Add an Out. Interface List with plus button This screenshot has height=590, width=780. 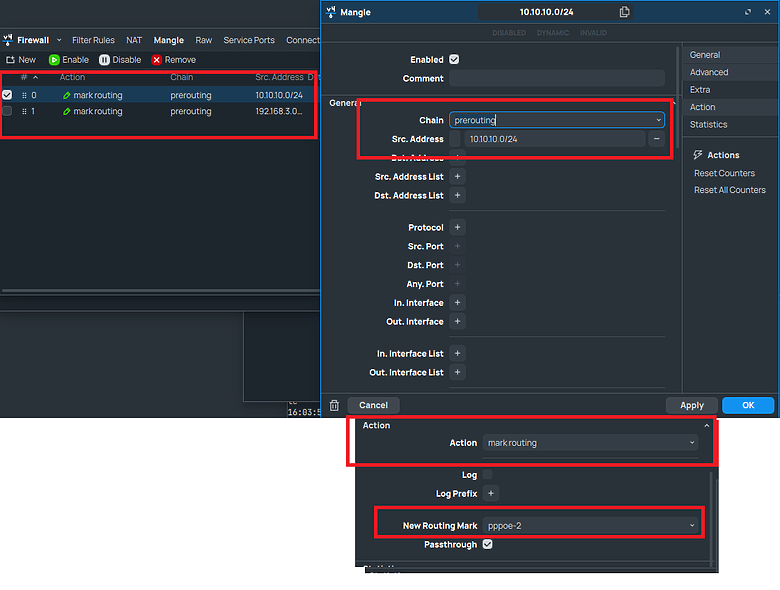tap(458, 372)
